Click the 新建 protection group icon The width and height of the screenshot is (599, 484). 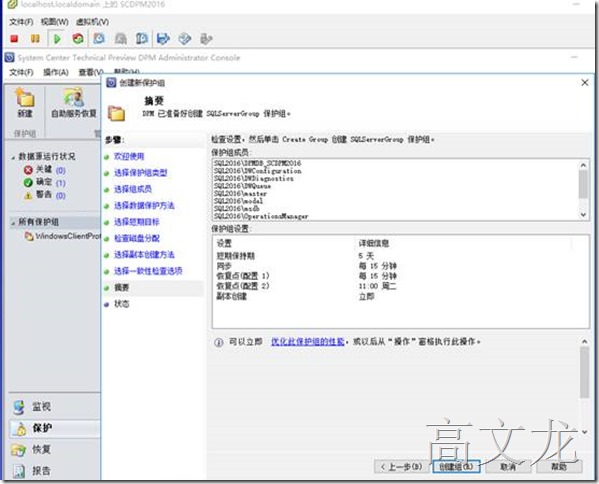click(x=25, y=98)
